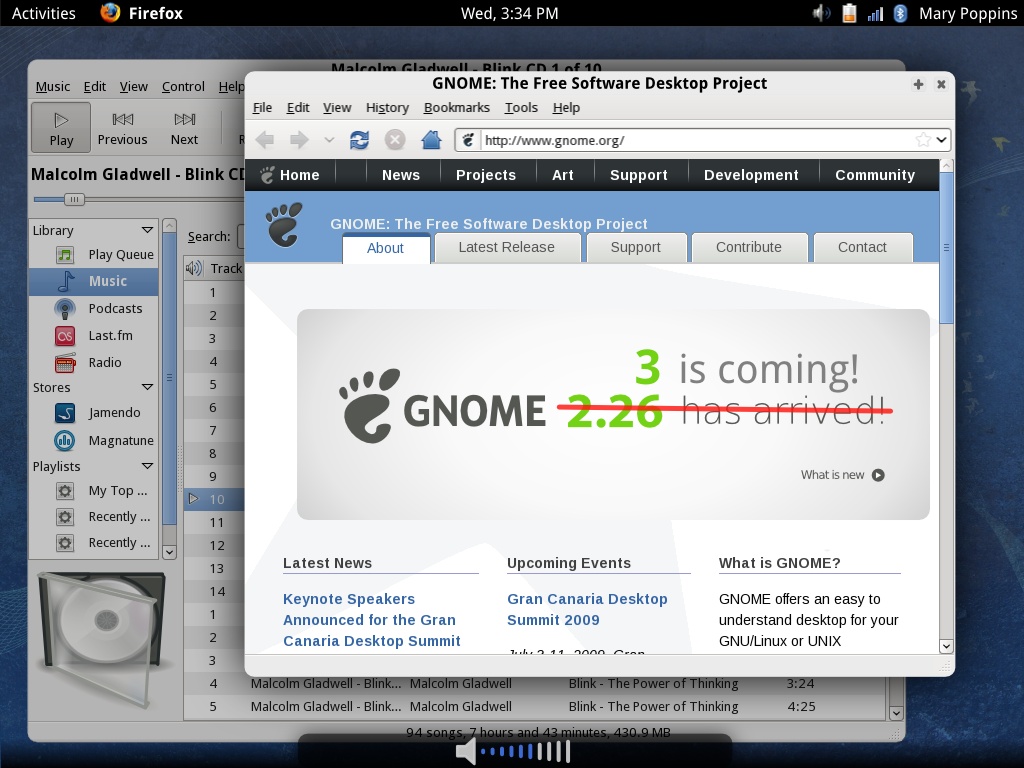
Task: Skip to Next track in music player
Action: pyautogui.click(x=184, y=127)
